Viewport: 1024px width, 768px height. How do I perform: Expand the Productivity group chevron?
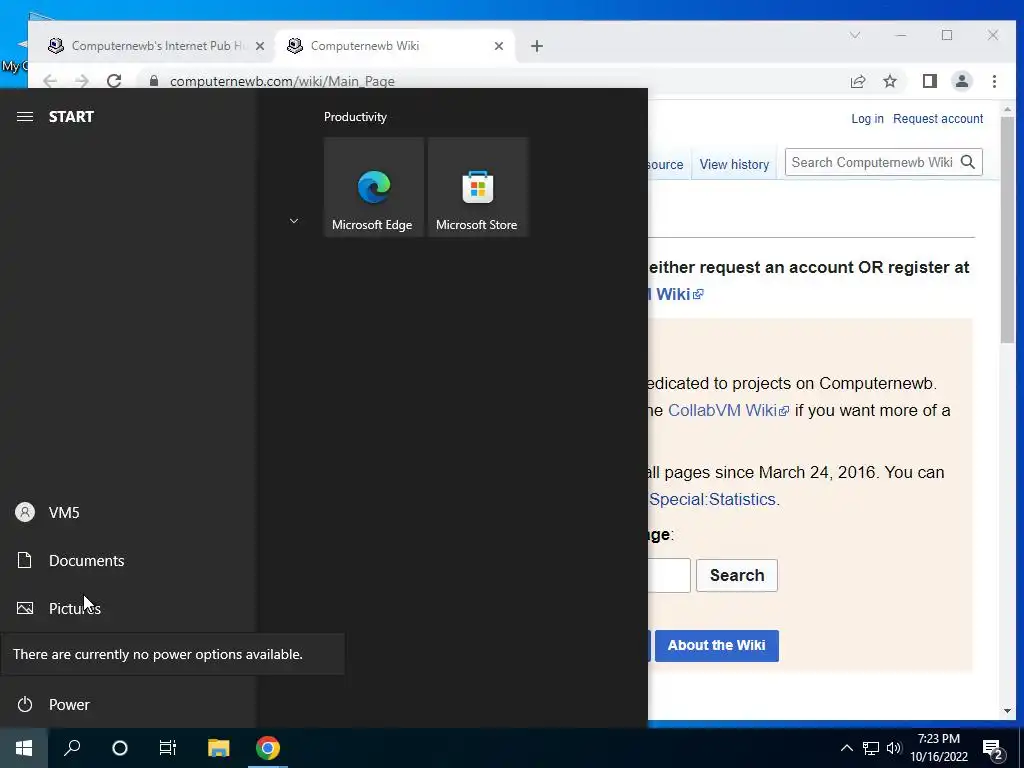(294, 221)
